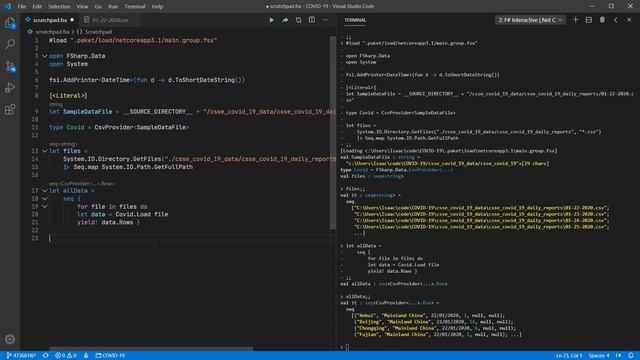This screenshot has width=640, height=360.
Task: Split the terminal panel
Action: click(589, 20)
